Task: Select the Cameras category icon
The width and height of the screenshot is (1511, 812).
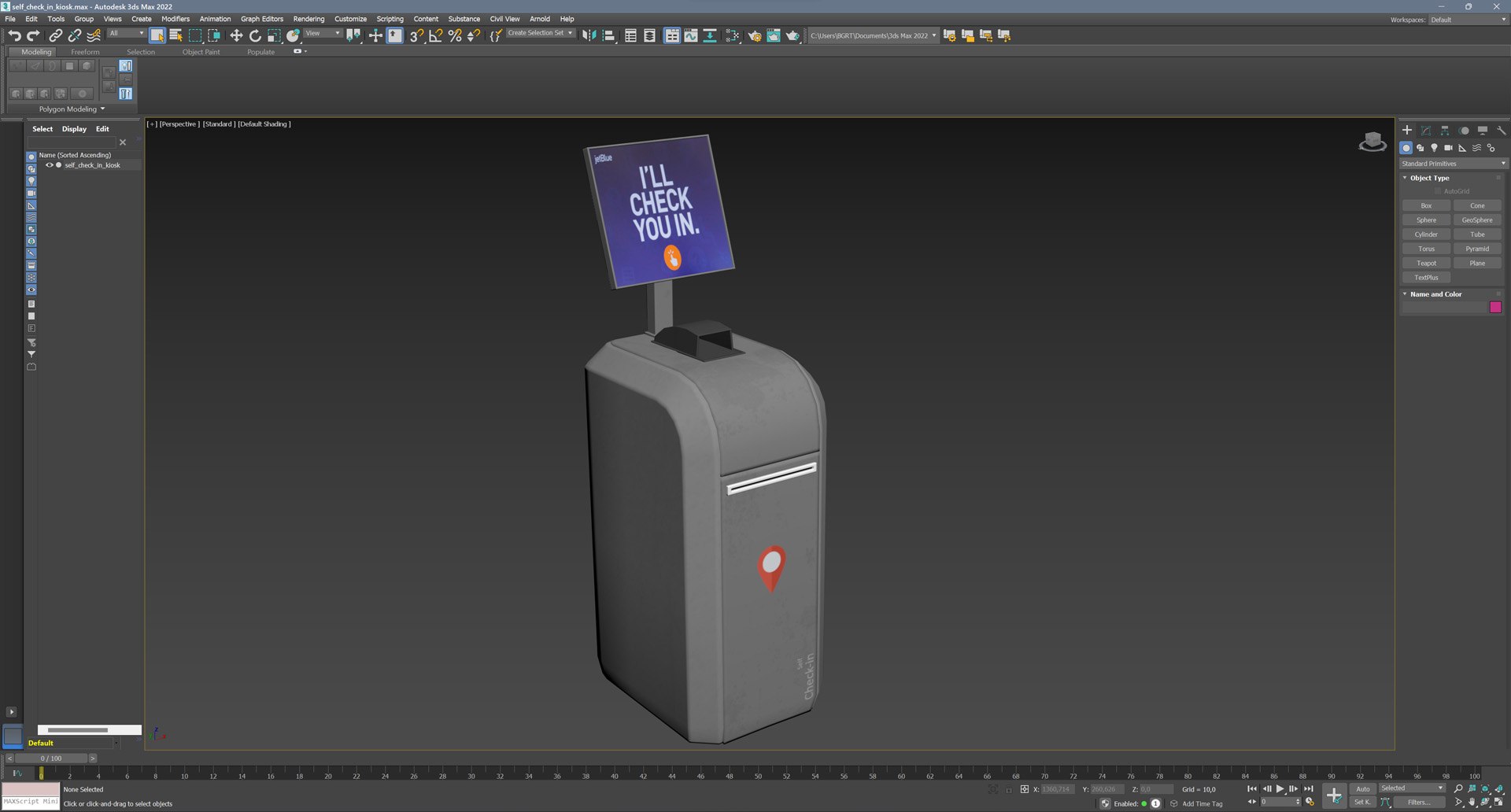Action: coord(1448,148)
